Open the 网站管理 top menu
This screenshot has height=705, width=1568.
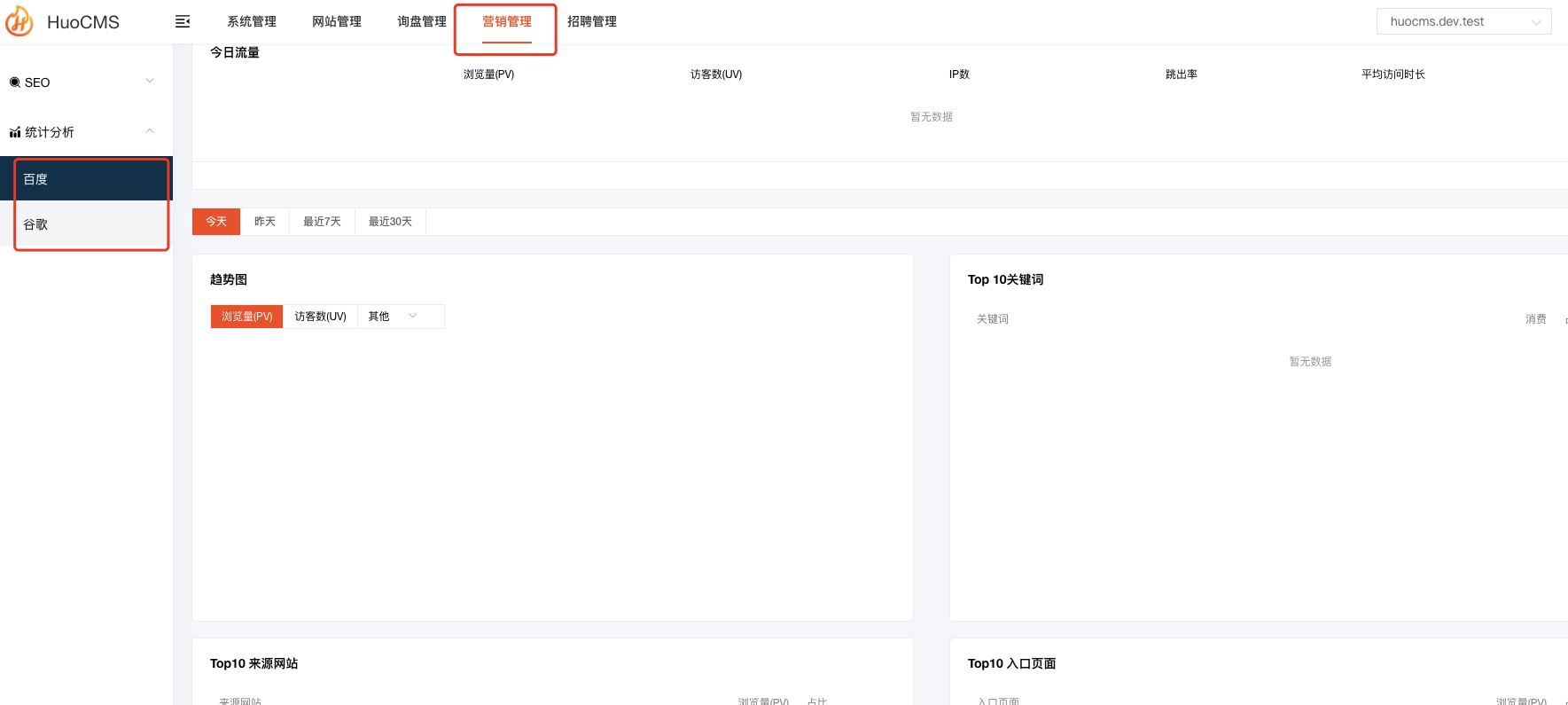337,21
